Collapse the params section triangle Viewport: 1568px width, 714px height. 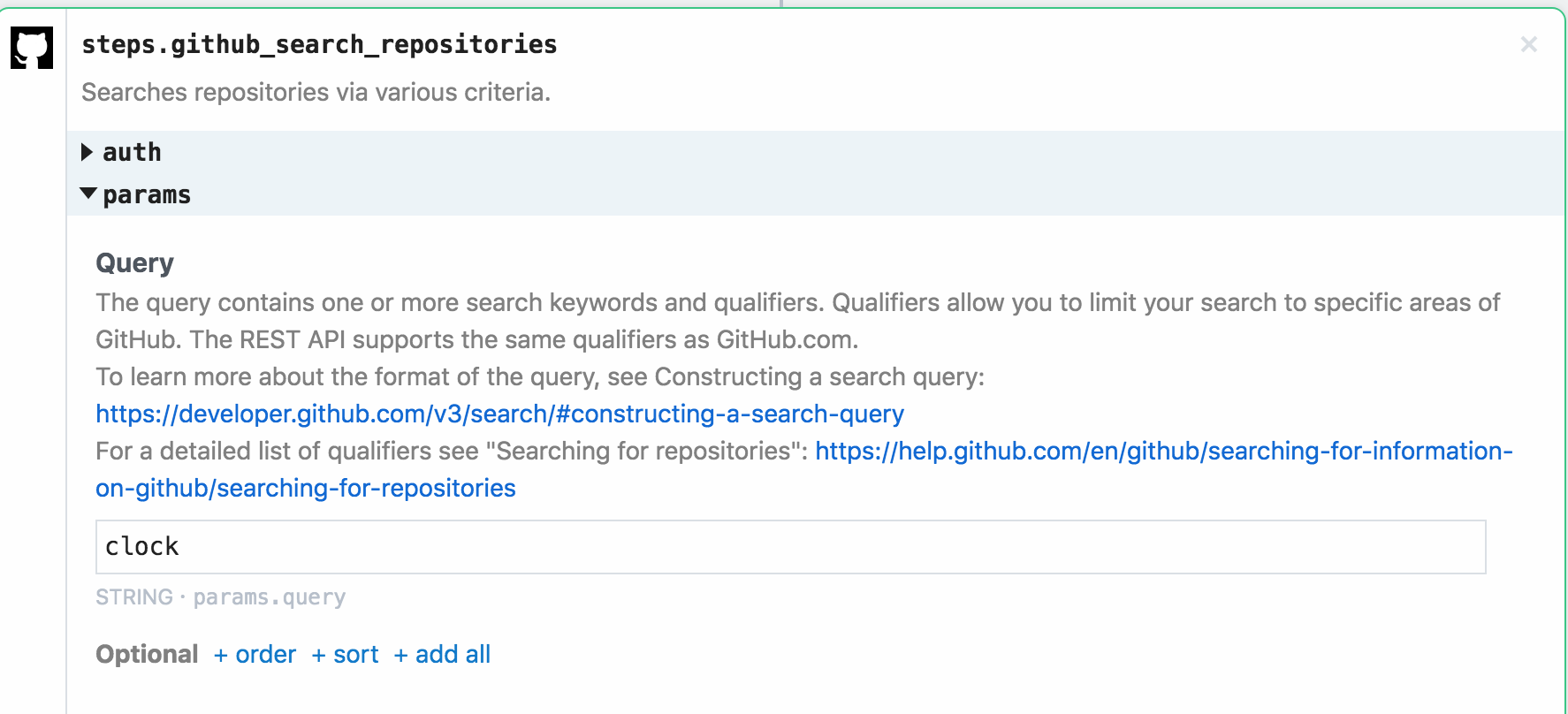coord(88,194)
